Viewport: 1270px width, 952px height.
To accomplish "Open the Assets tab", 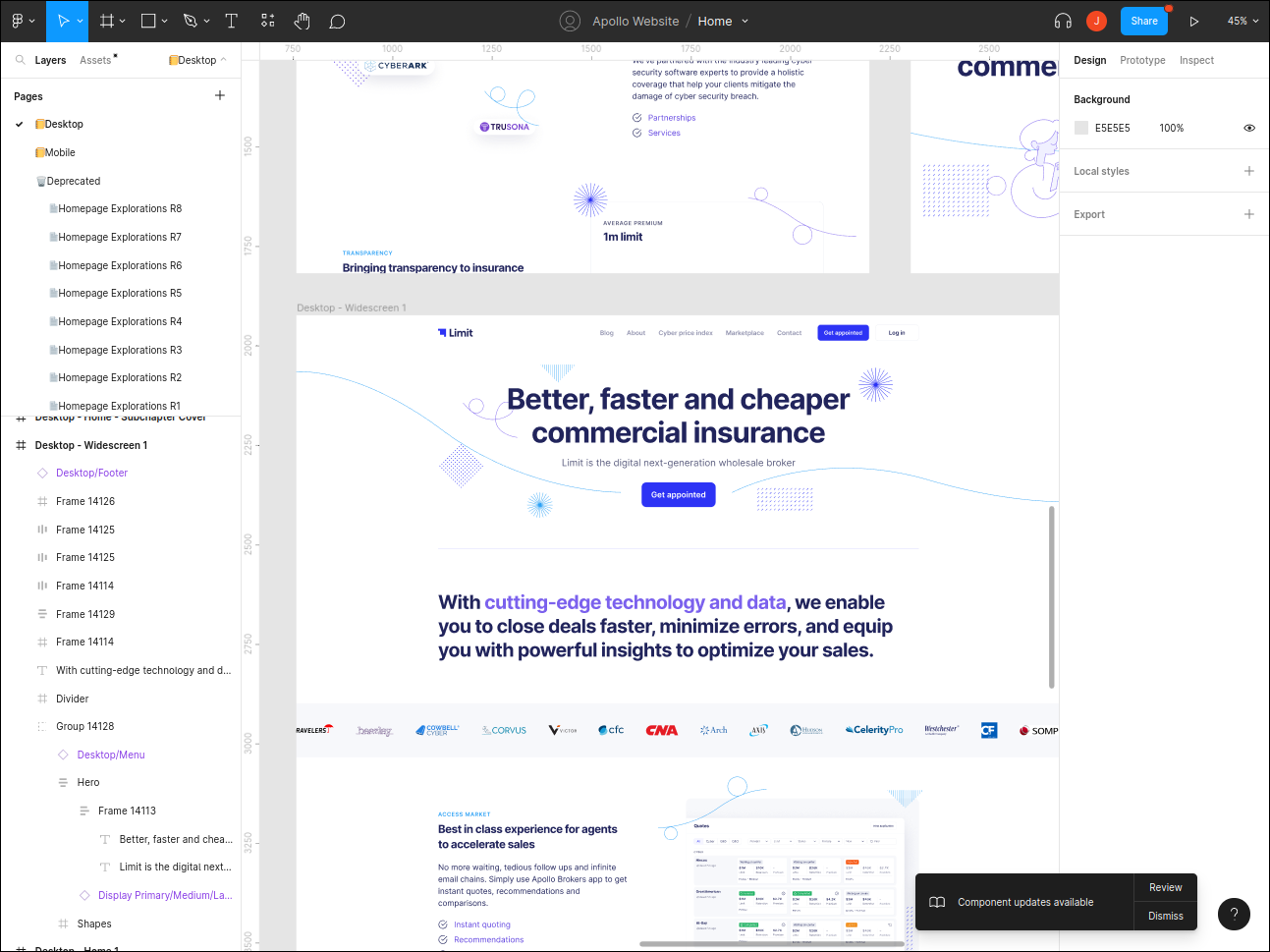I will (x=95, y=60).
